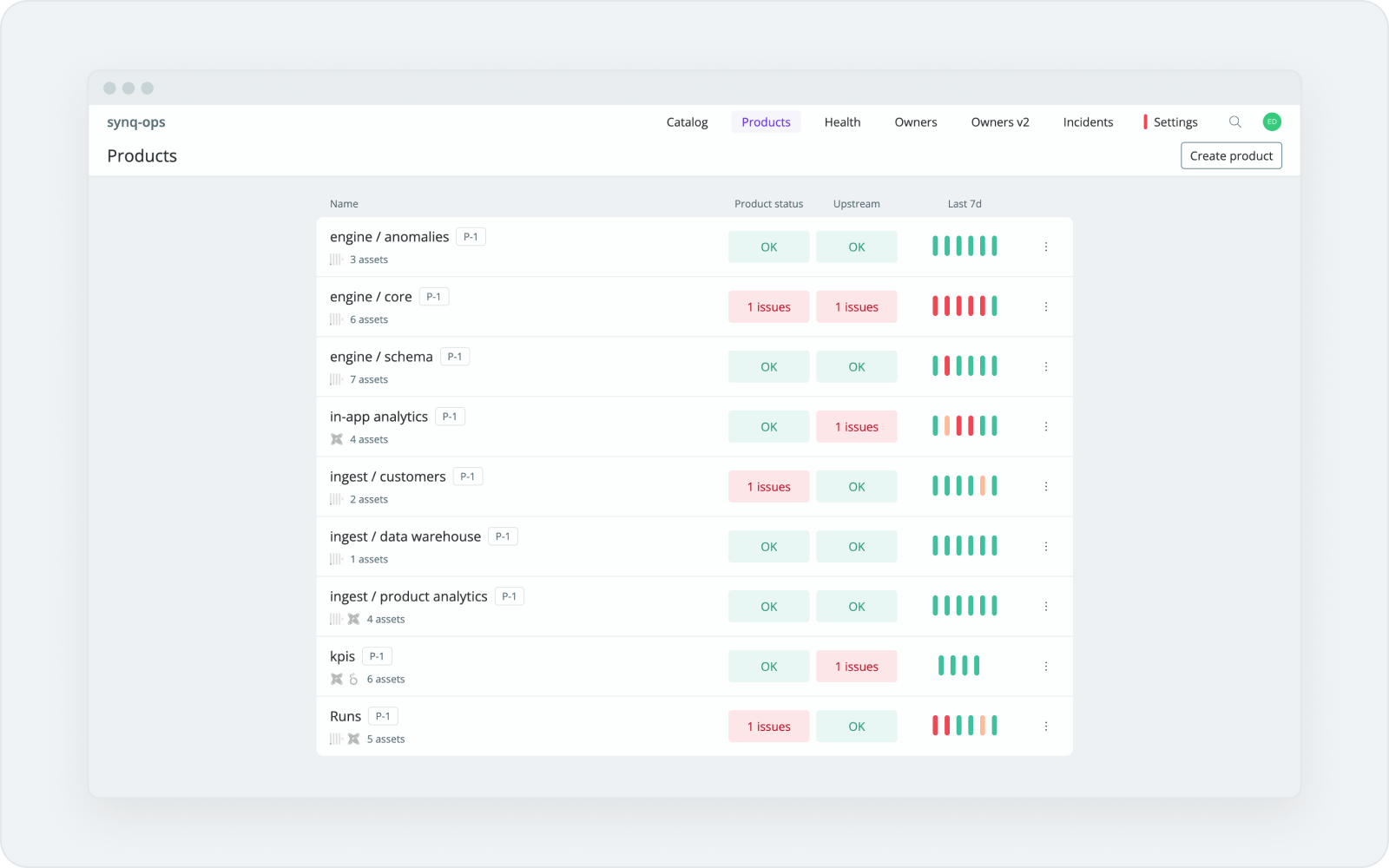This screenshot has height=868, width=1389.
Task: Click the OK upstream badge for ingest / customers
Action: pyautogui.click(x=856, y=486)
